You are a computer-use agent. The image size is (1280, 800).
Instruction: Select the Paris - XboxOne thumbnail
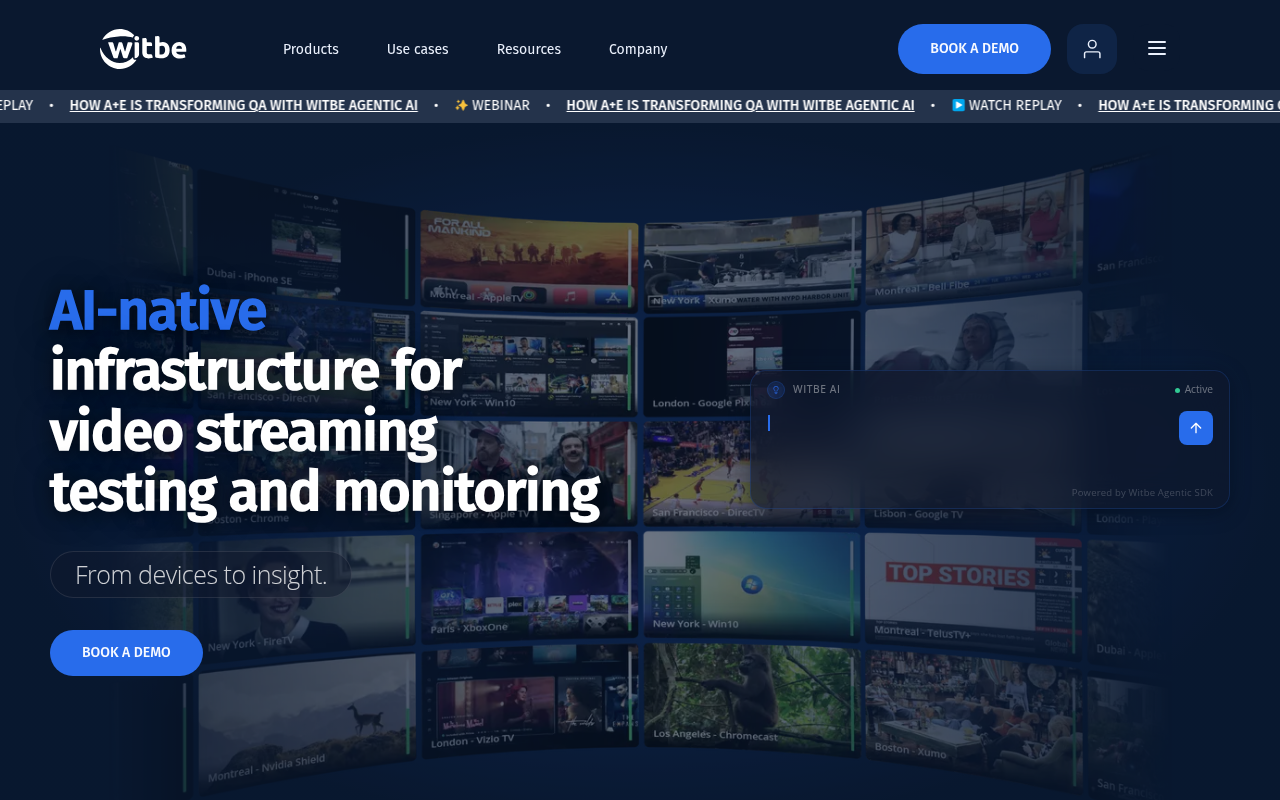tap(529, 585)
